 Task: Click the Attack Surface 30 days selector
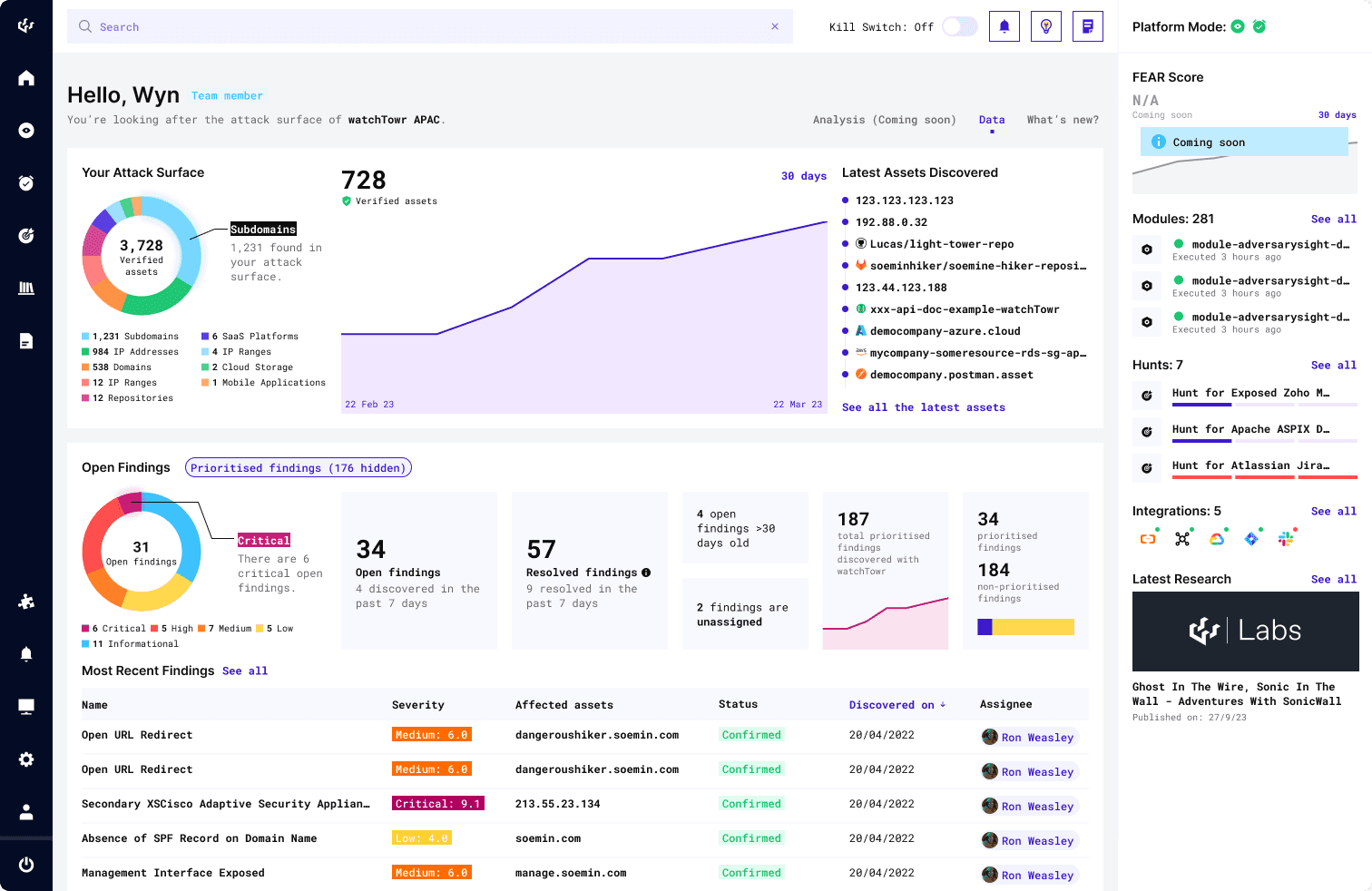[804, 176]
